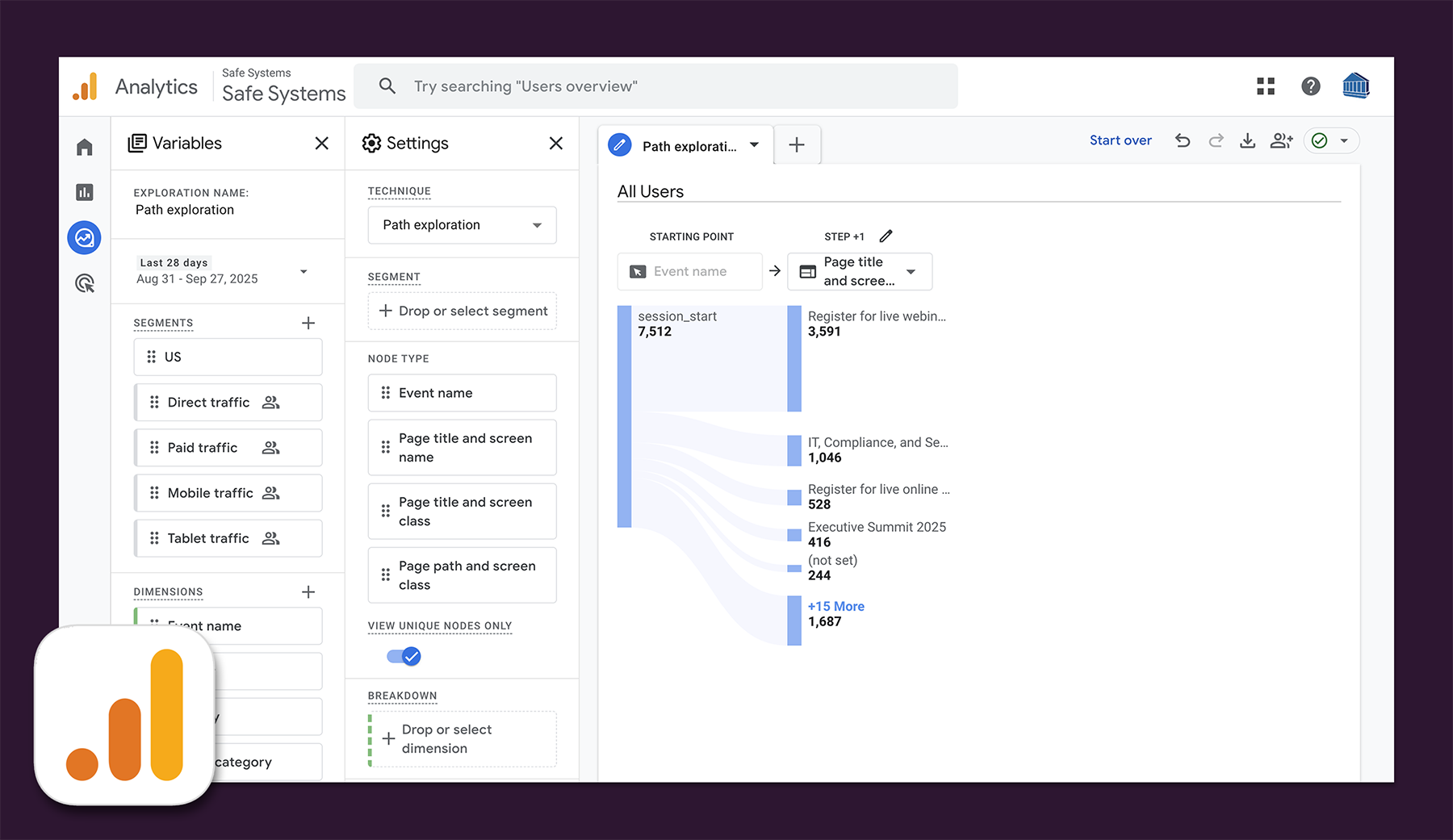Expand the Technique dropdown
Image resolution: width=1453 pixels, height=840 pixels.
pyautogui.click(x=462, y=225)
